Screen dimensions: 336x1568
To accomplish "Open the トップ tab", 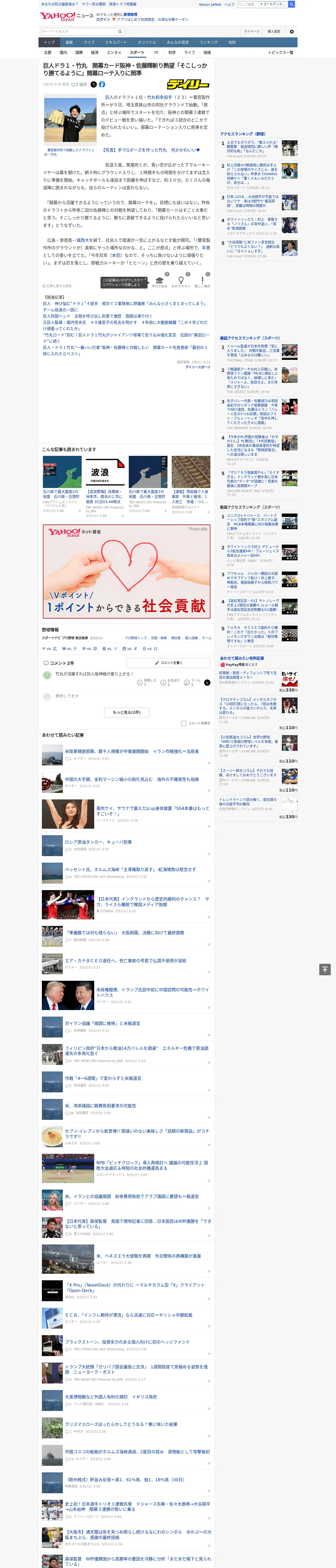I will pos(49,43).
